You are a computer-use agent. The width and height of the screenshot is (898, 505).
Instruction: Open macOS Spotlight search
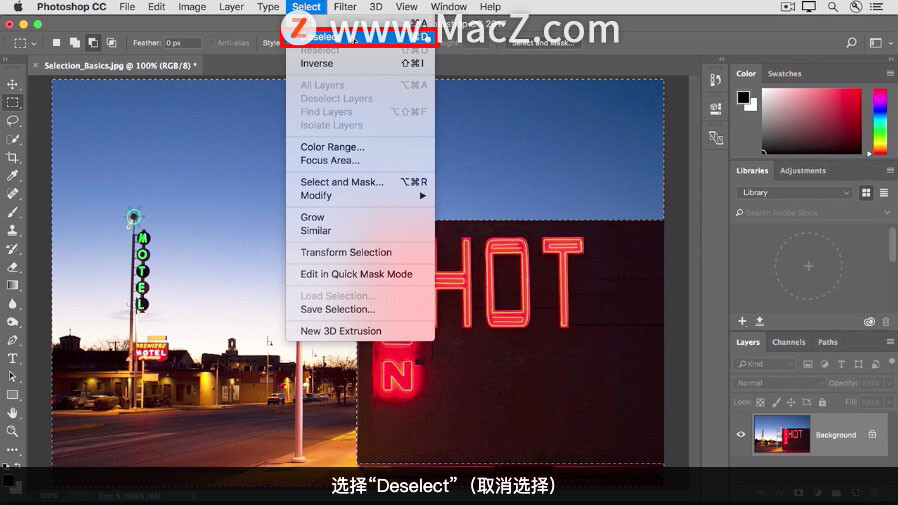(833, 7)
